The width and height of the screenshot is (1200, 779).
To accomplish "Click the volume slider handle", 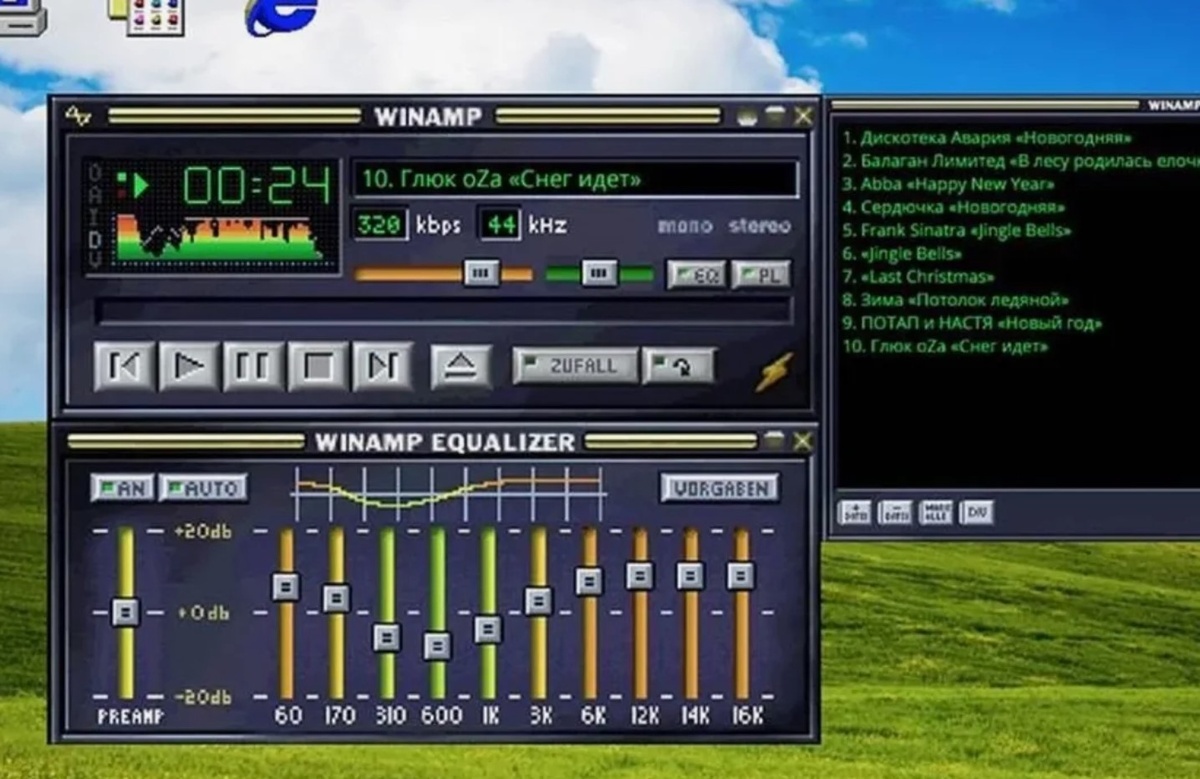I will pyautogui.click(x=482, y=273).
